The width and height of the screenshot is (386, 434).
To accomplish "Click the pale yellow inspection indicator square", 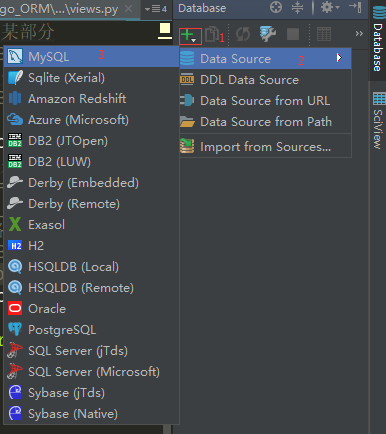I will click(165, 29).
